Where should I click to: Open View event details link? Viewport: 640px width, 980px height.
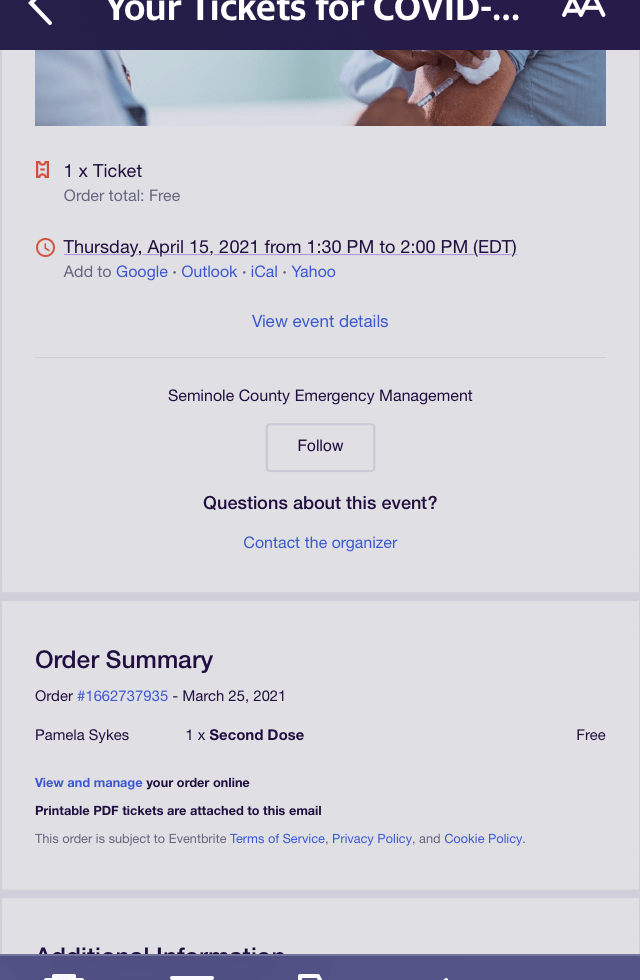click(320, 321)
